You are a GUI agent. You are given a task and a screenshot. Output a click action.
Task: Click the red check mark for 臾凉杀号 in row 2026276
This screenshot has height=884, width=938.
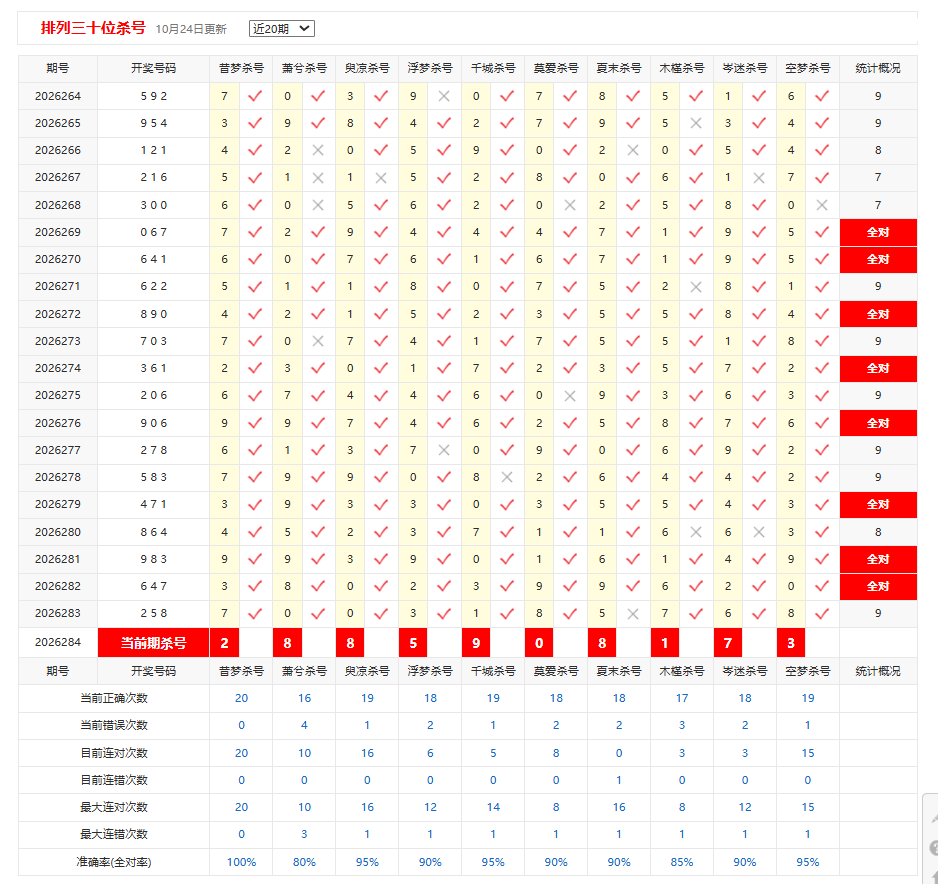(381, 423)
